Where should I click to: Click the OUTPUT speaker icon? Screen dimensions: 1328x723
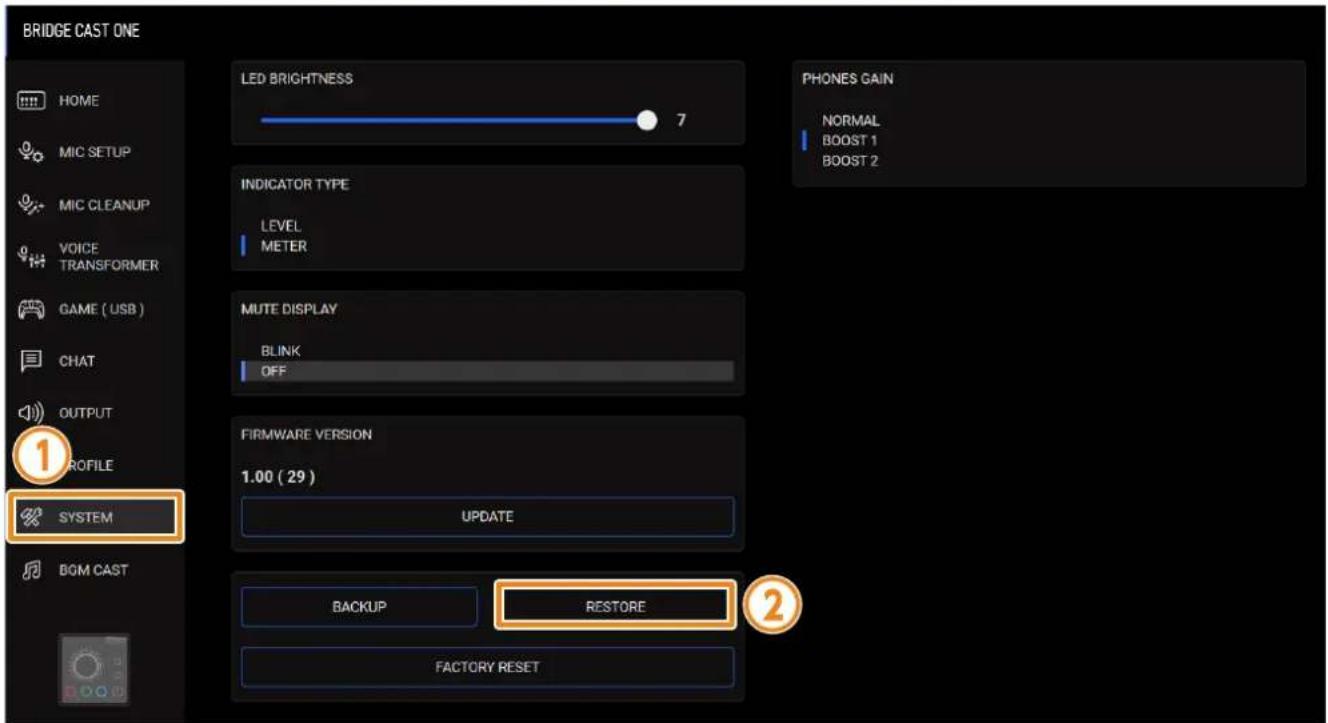click(x=30, y=413)
